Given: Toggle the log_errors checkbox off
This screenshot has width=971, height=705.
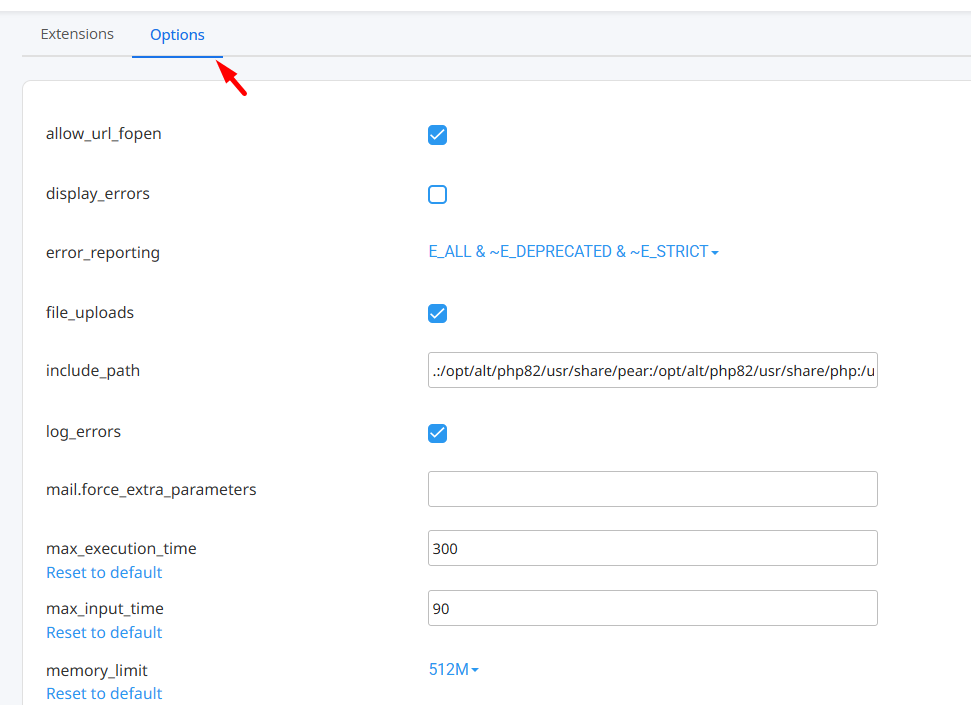Looking at the screenshot, I should pyautogui.click(x=437, y=433).
